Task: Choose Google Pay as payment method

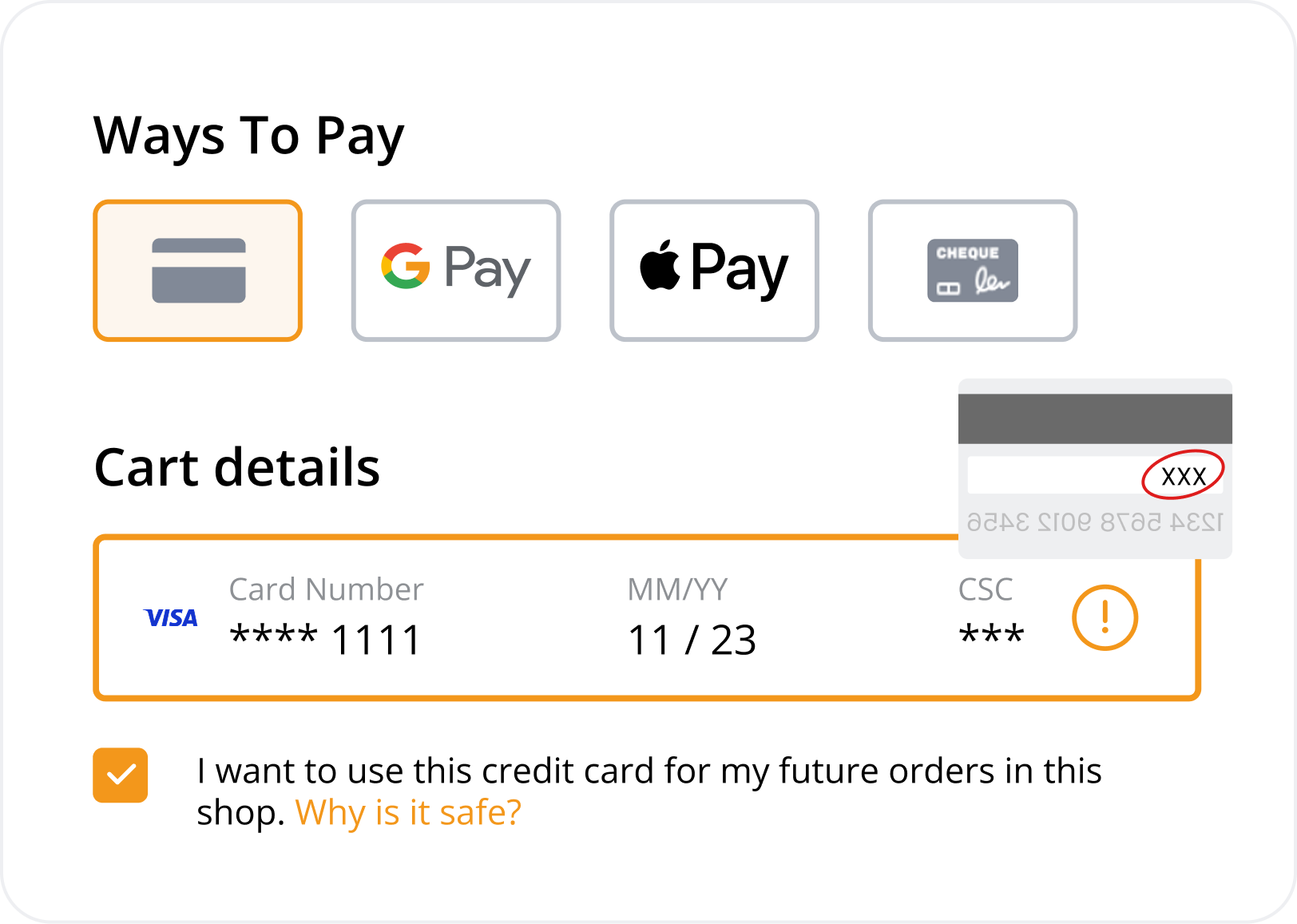Action: 455,271
